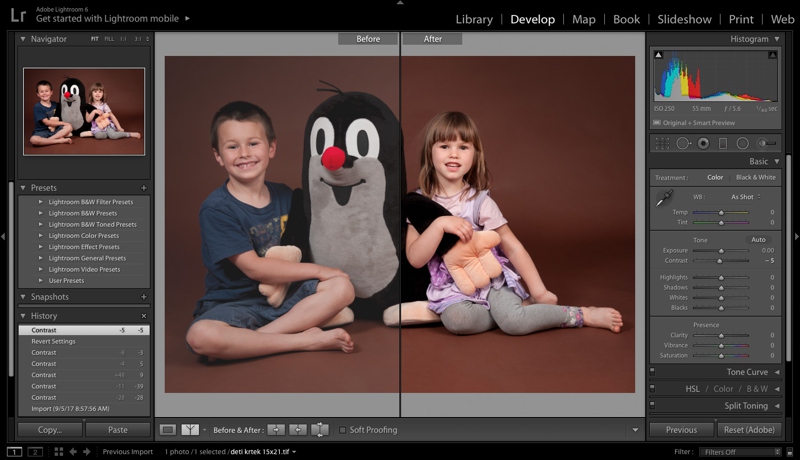Open the Web module

coord(783,19)
